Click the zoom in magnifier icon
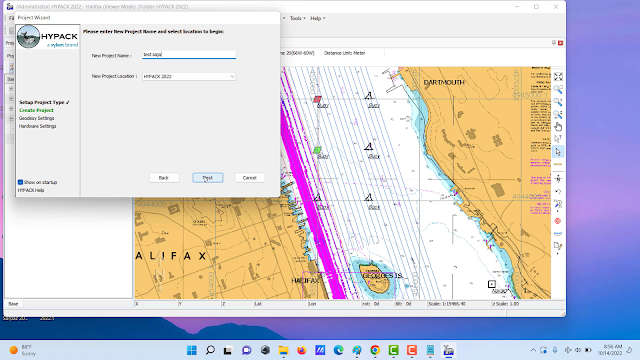This screenshot has width=640, height=360. [x=558, y=102]
